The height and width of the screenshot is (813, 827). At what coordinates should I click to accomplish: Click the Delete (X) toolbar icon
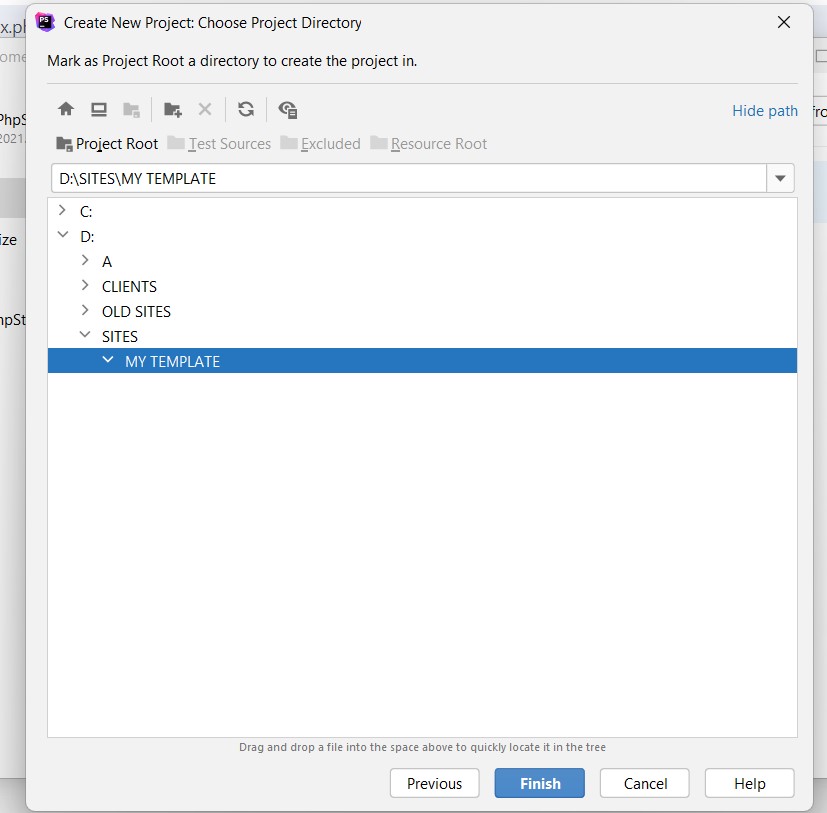pyautogui.click(x=205, y=110)
